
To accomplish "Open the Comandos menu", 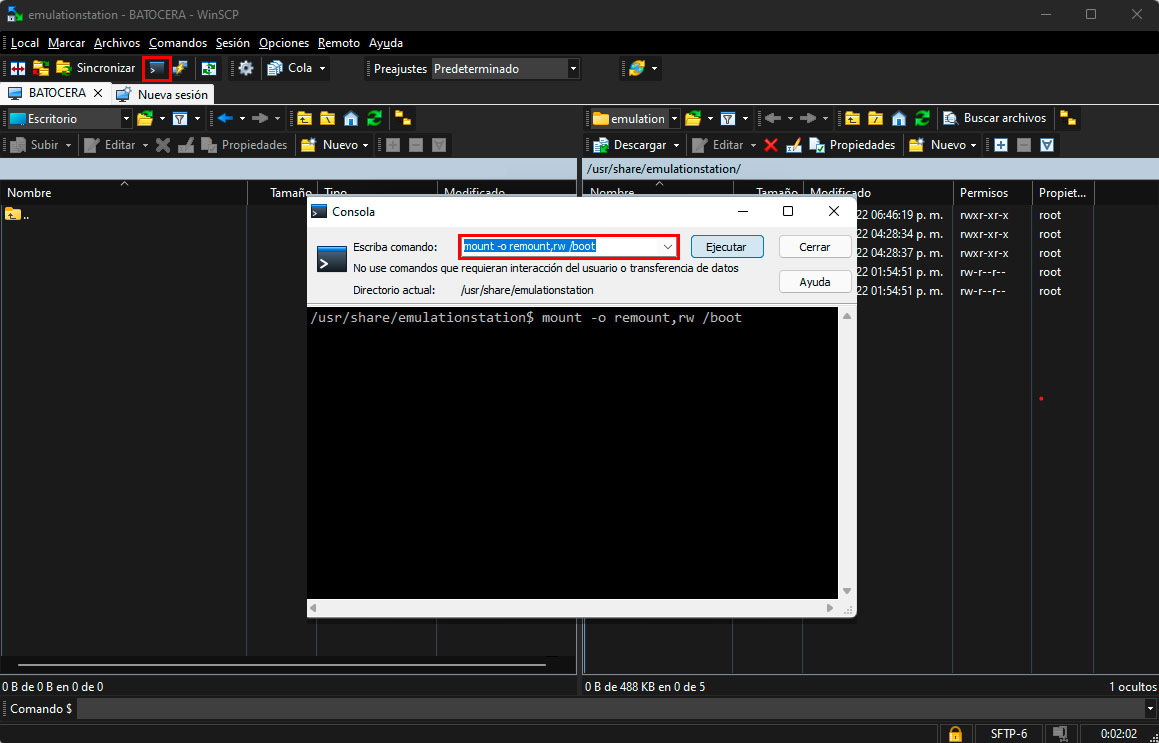I will pyautogui.click(x=178, y=43).
